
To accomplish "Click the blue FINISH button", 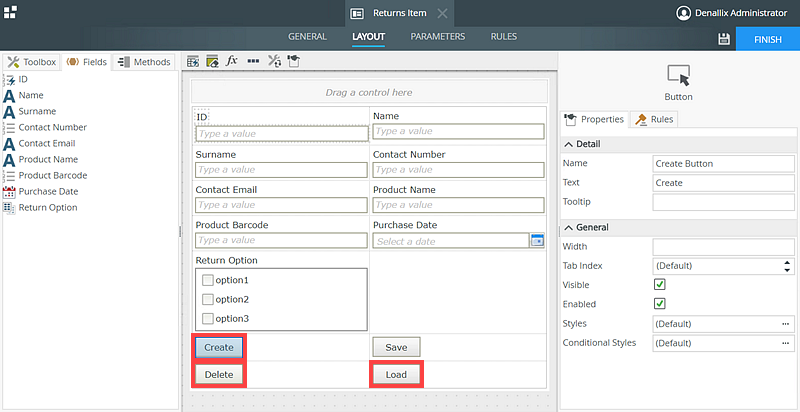I will 767,38.
